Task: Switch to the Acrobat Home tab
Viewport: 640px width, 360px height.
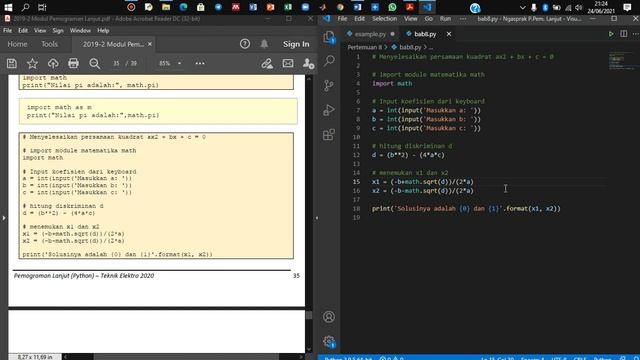Action: point(18,44)
